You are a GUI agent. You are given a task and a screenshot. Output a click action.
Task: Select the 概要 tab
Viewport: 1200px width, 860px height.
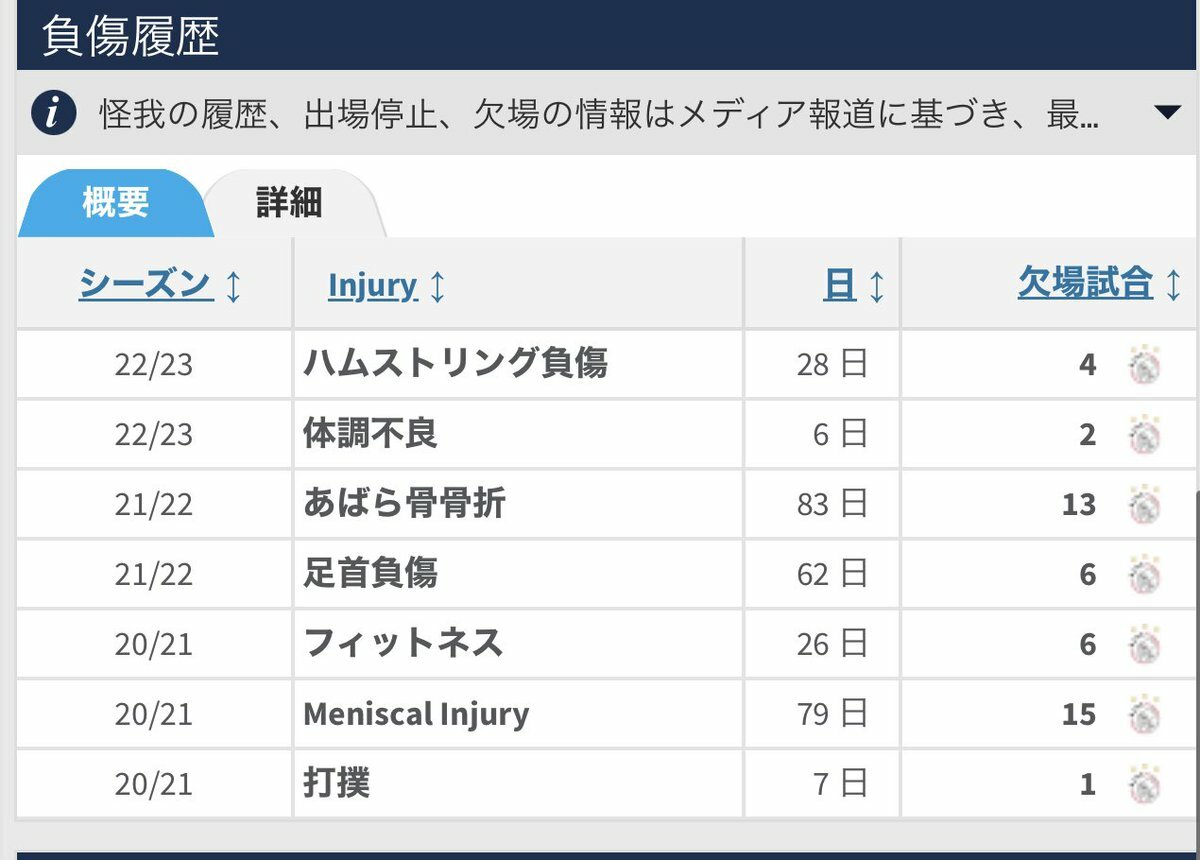(115, 203)
